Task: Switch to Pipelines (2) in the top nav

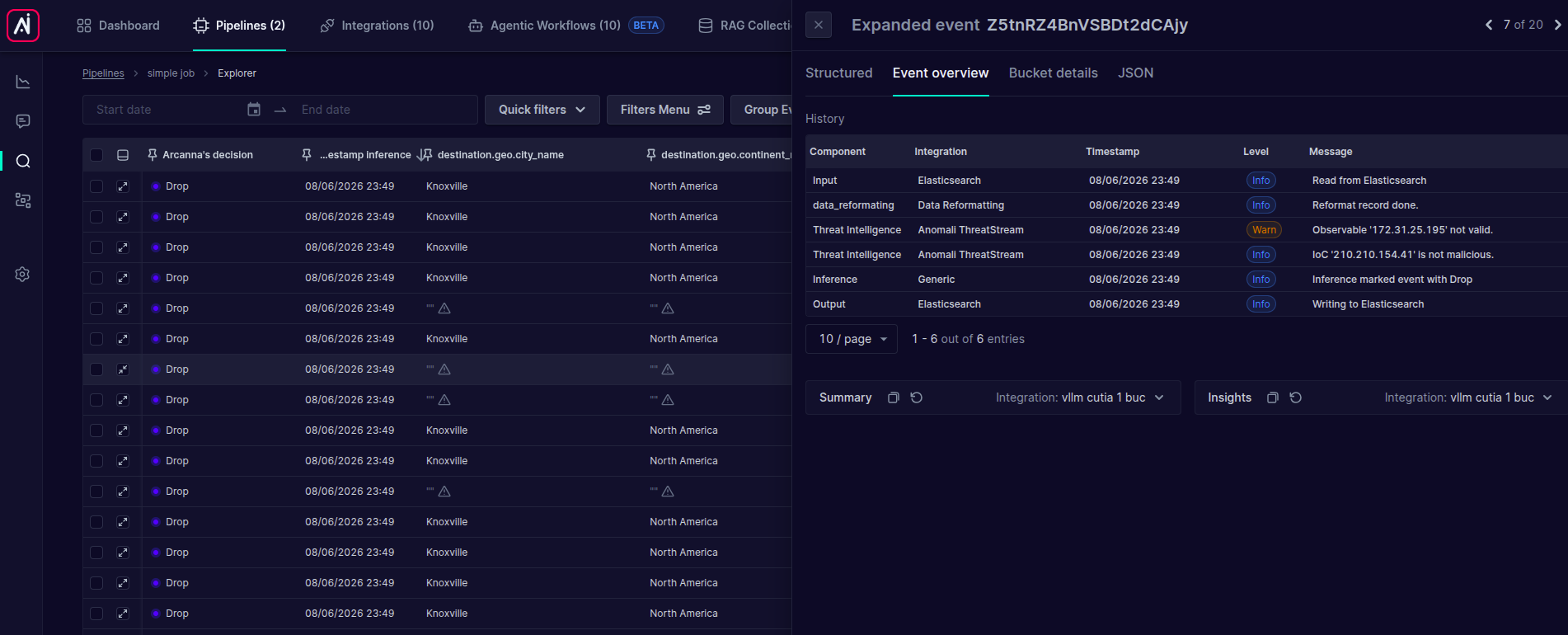Action: [239, 26]
